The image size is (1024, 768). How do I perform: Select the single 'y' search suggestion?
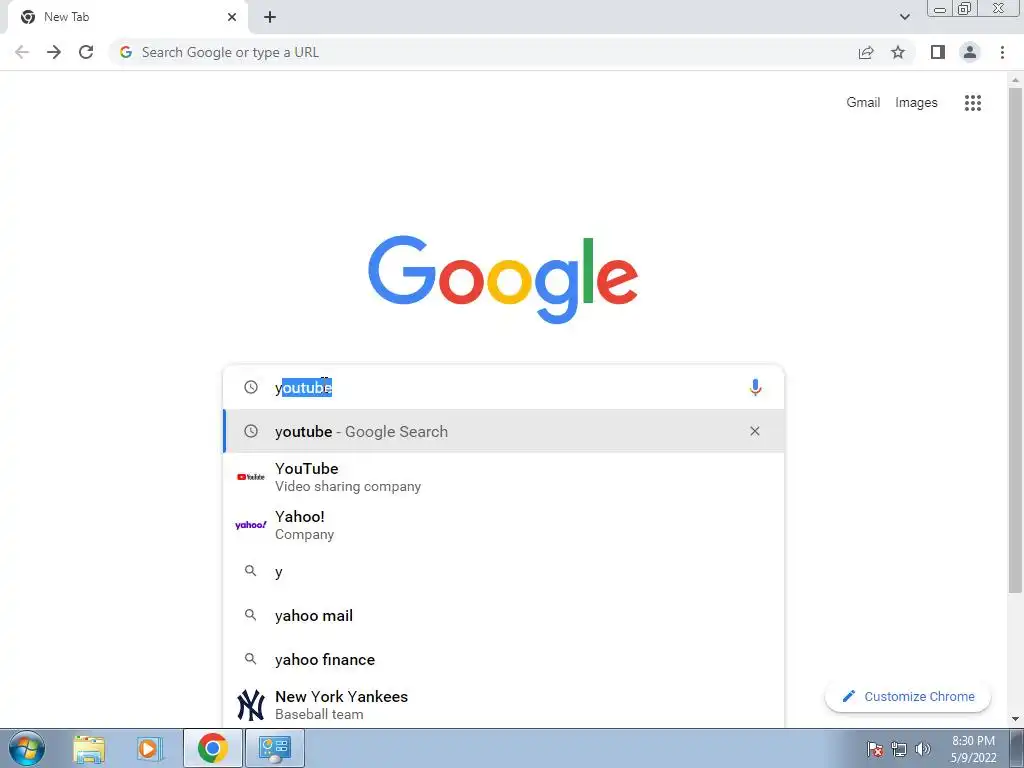click(x=503, y=571)
